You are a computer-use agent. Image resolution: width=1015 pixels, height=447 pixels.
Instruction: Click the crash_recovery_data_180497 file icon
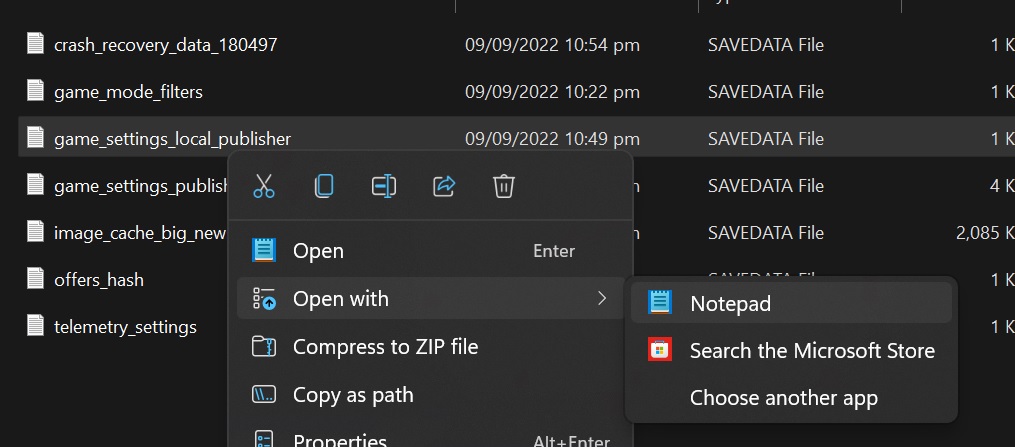(x=36, y=44)
